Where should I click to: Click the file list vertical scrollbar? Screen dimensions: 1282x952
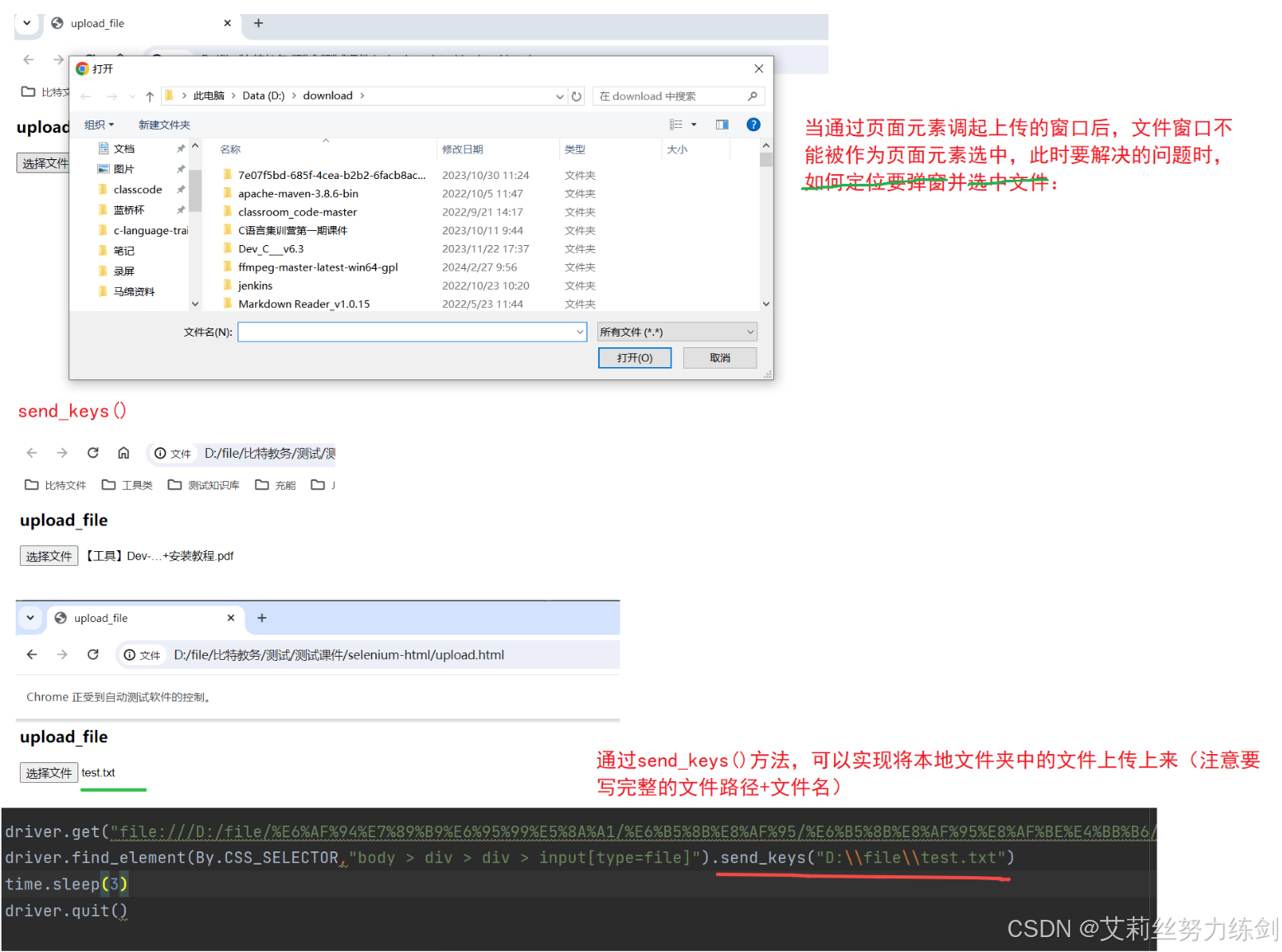tap(766, 224)
